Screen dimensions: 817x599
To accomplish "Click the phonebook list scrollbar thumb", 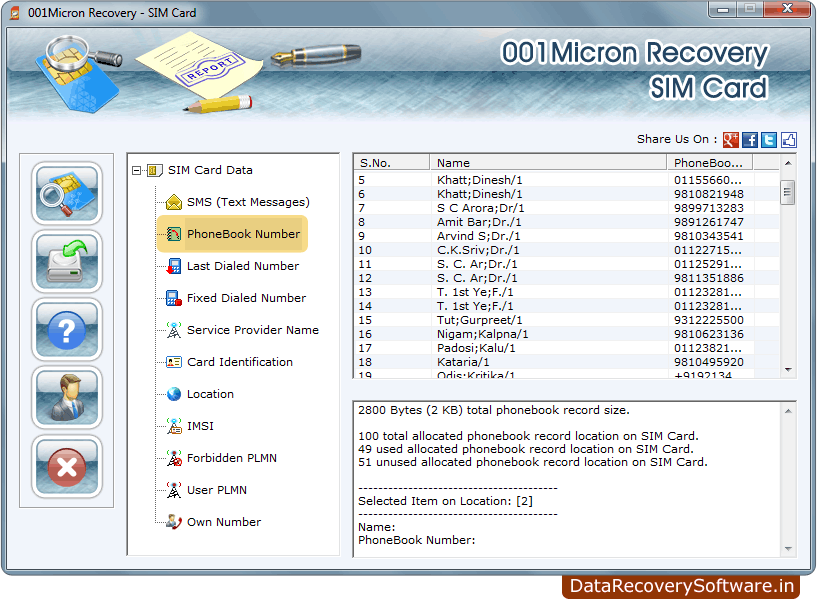I will 788,192.
